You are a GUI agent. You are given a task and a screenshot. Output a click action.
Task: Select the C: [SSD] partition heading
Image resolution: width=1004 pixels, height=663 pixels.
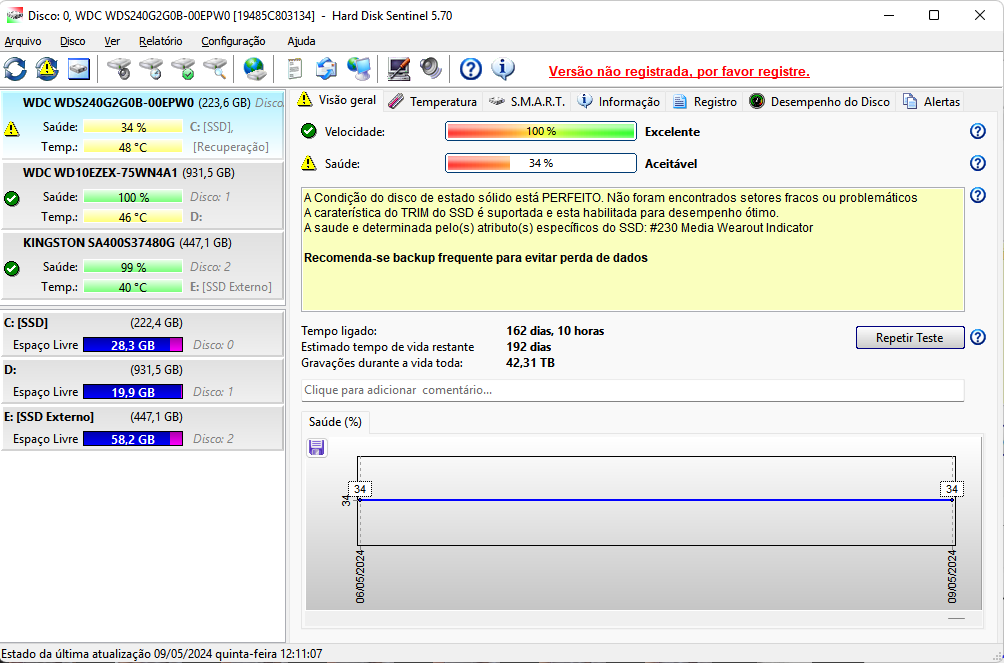[x=26, y=323]
